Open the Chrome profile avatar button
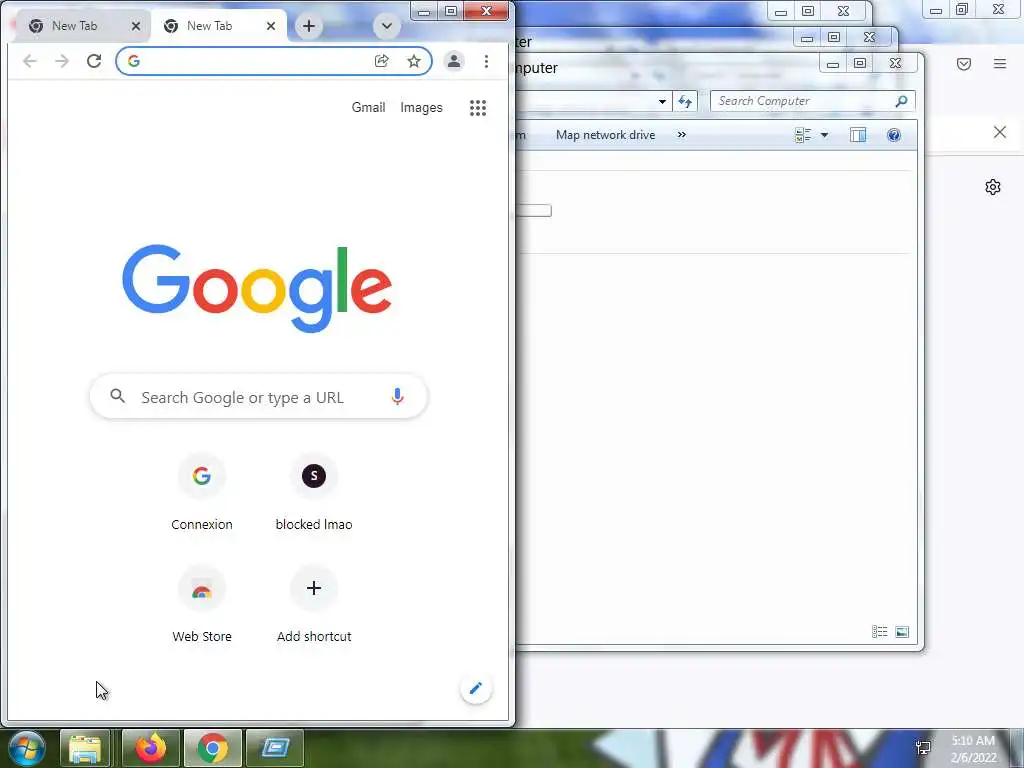1024x768 pixels. 453,61
